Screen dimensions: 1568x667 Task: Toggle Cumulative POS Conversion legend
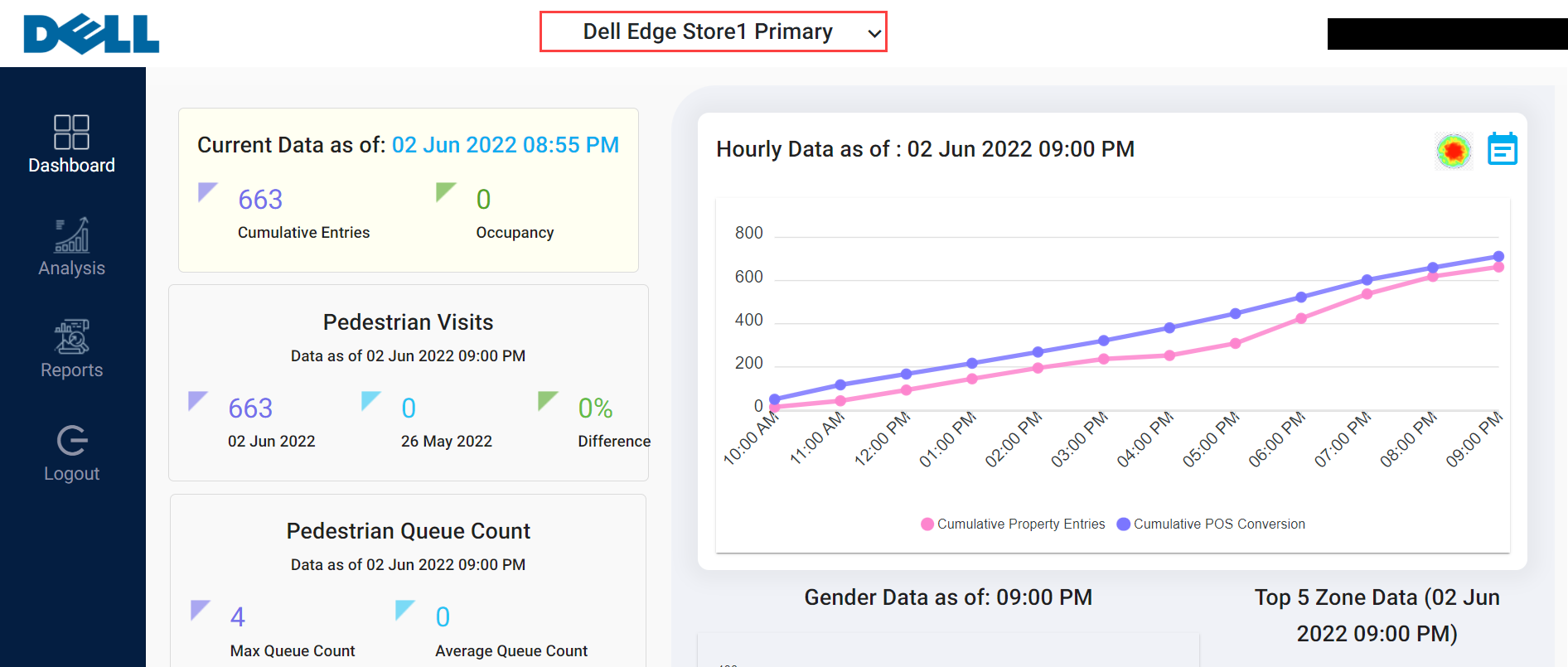(1211, 524)
